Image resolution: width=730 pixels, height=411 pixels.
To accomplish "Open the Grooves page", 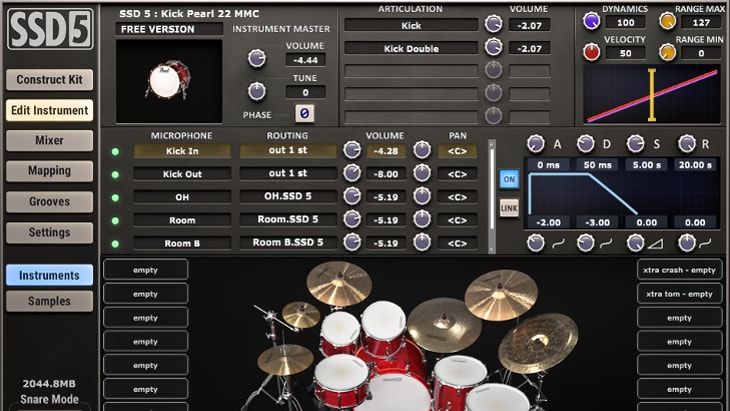I will 49,202.
